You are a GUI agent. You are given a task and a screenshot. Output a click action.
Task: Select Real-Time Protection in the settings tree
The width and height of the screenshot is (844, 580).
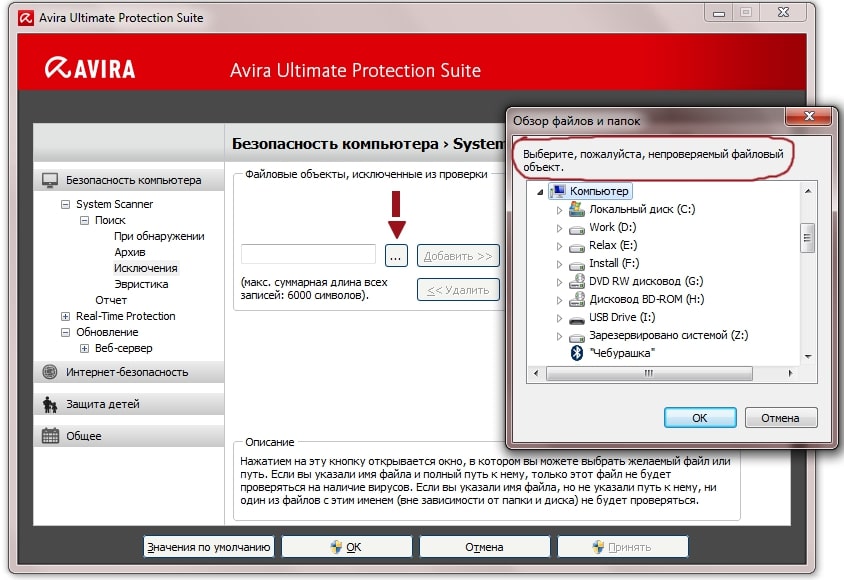126,316
